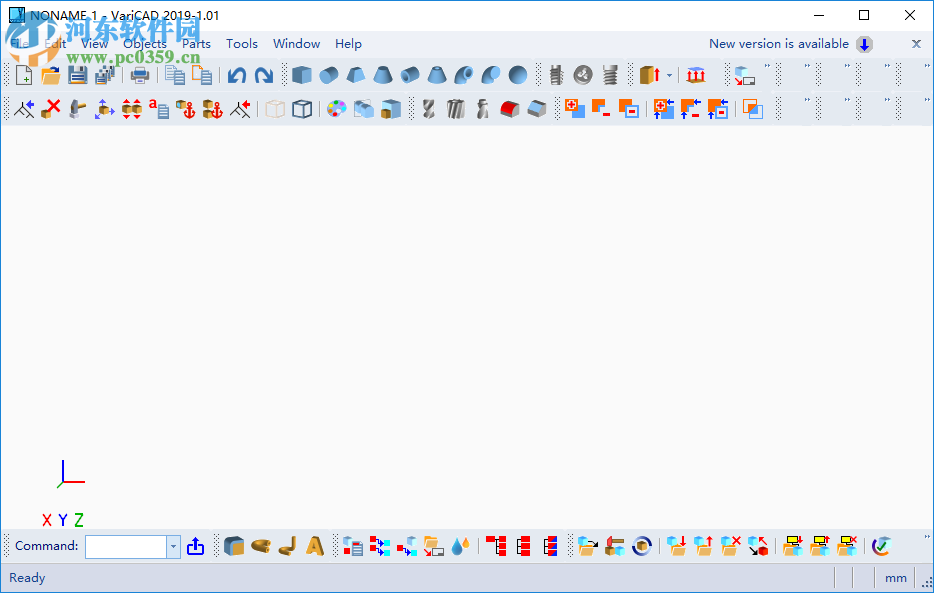Open the Window menu
934x593 pixels.
coord(296,43)
